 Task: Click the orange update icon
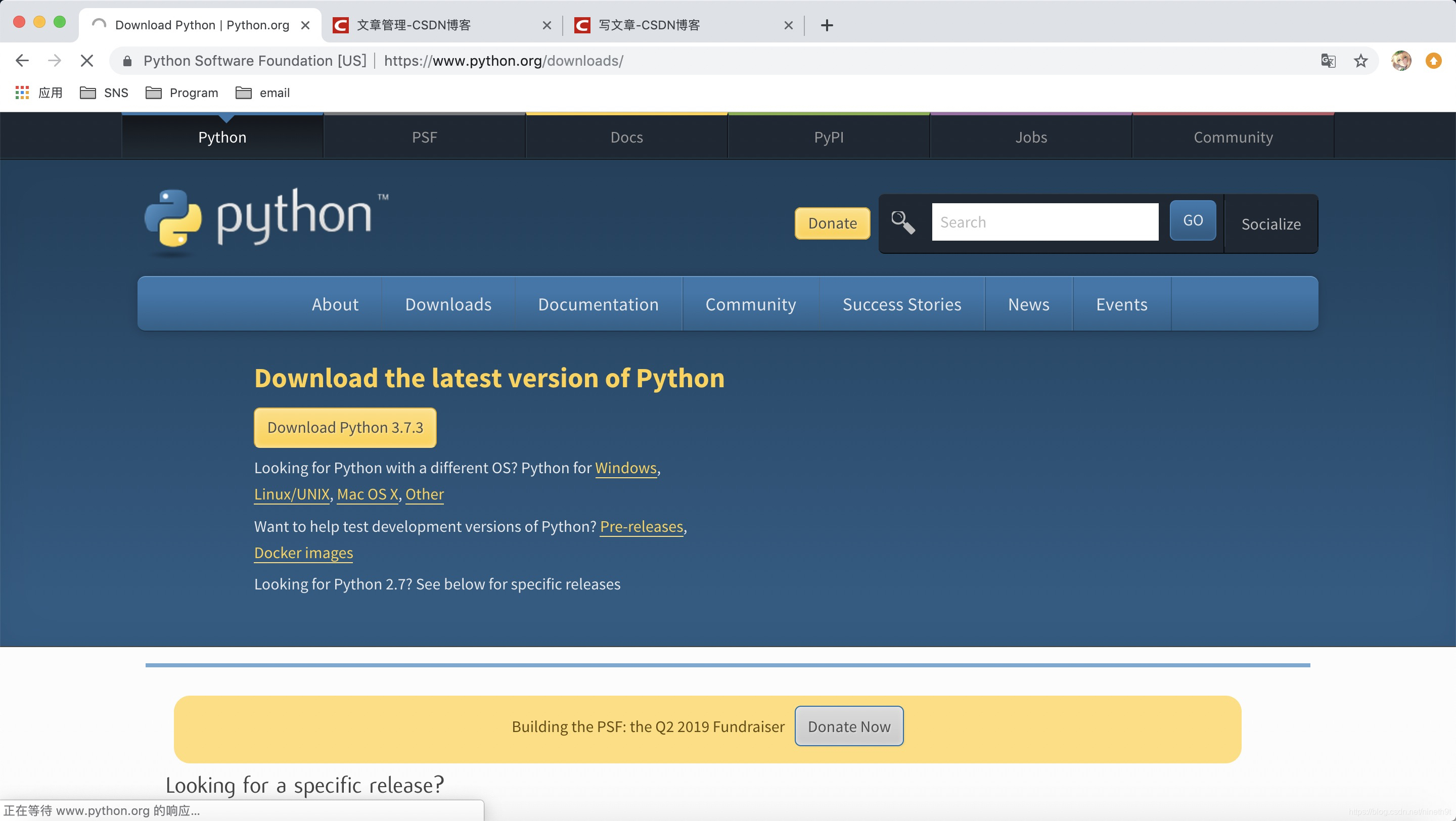click(x=1433, y=61)
